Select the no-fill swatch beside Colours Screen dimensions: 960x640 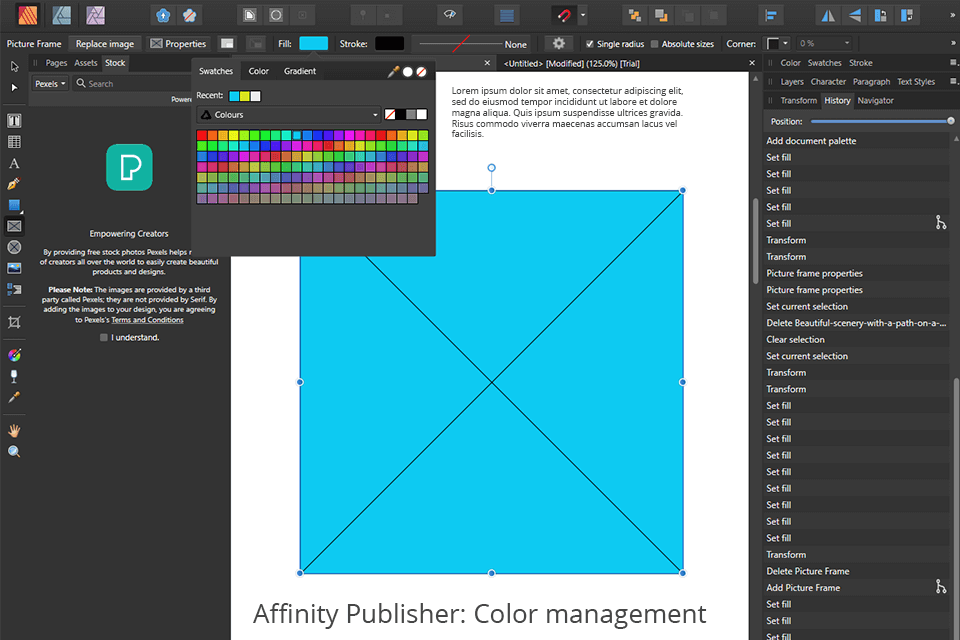coord(390,115)
